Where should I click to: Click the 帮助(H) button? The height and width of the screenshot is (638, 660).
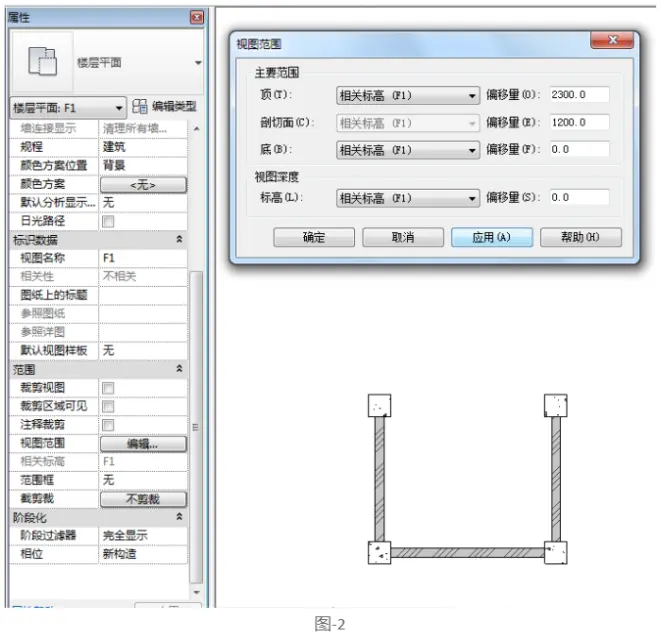(x=580, y=237)
